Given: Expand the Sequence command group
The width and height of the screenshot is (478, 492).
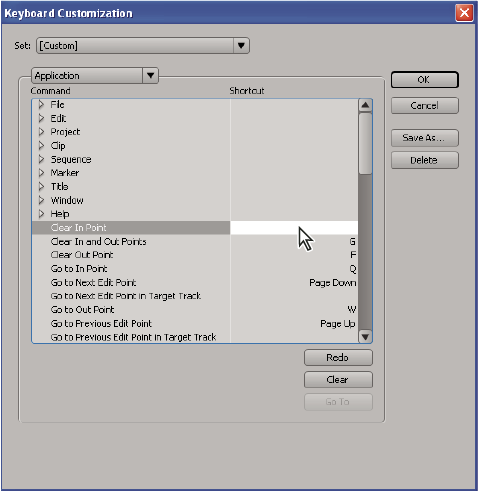Looking at the screenshot, I should pos(41,159).
